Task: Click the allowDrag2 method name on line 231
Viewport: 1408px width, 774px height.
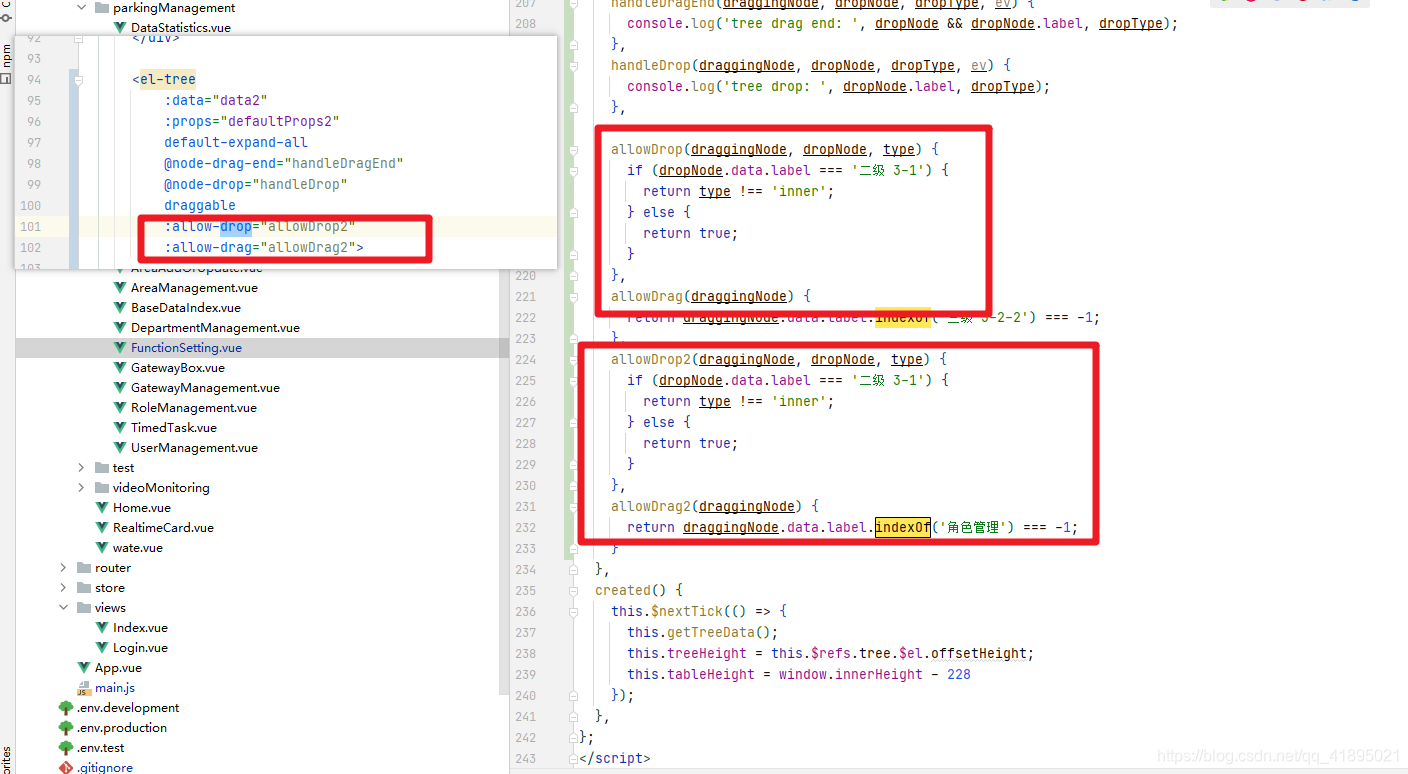Action: tap(651, 506)
